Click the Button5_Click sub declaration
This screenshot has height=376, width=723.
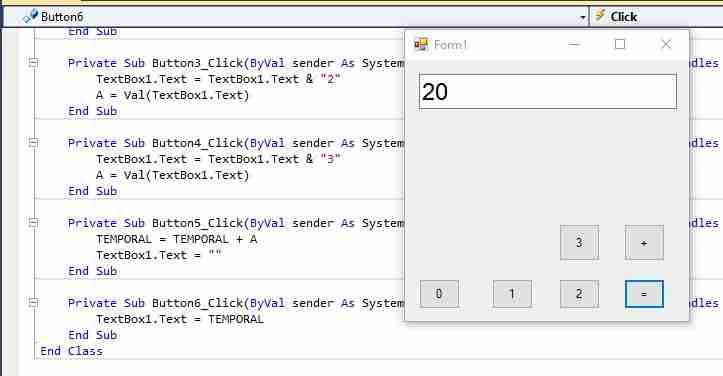coord(236,223)
